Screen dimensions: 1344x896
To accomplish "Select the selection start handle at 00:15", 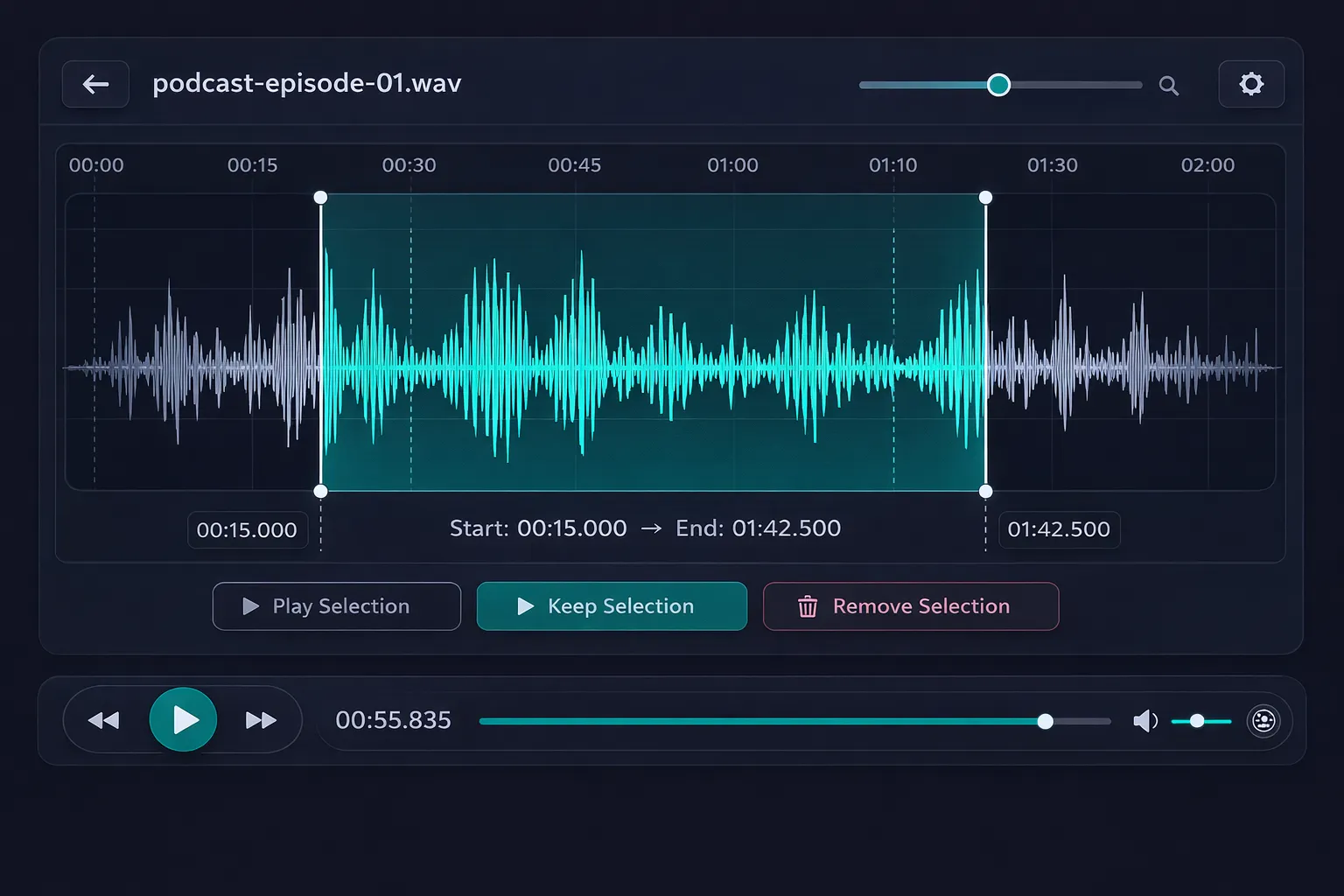I will pos(320,198).
